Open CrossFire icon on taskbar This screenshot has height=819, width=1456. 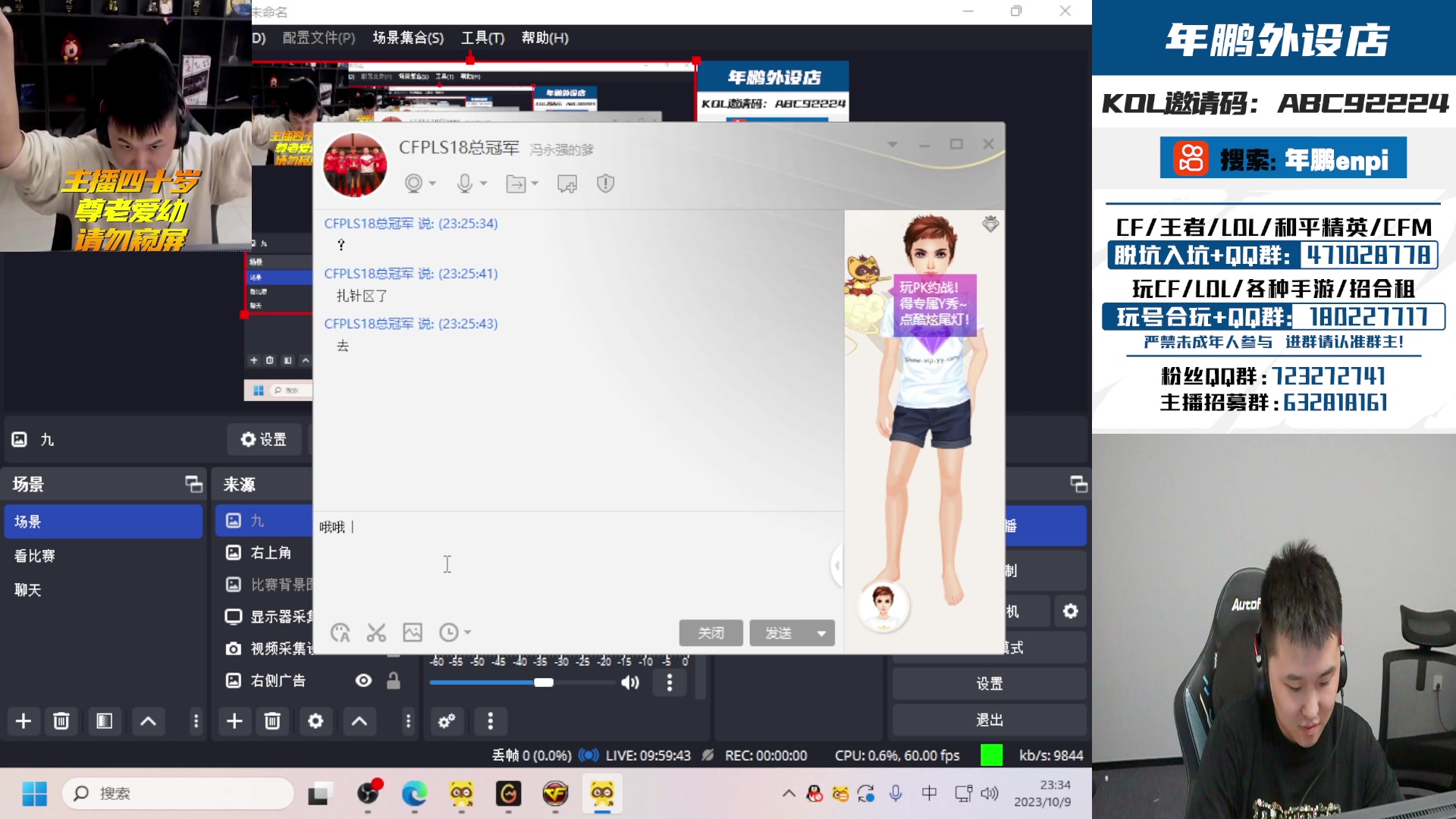pyautogui.click(x=555, y=793)
